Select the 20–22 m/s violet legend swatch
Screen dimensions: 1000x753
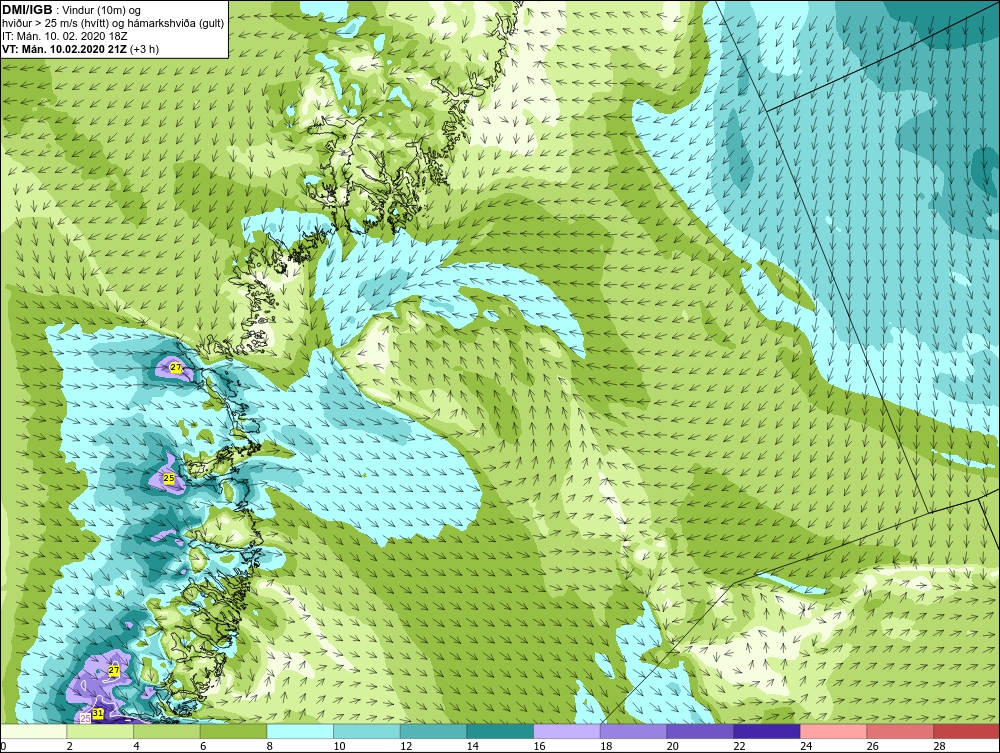(700, 731)
